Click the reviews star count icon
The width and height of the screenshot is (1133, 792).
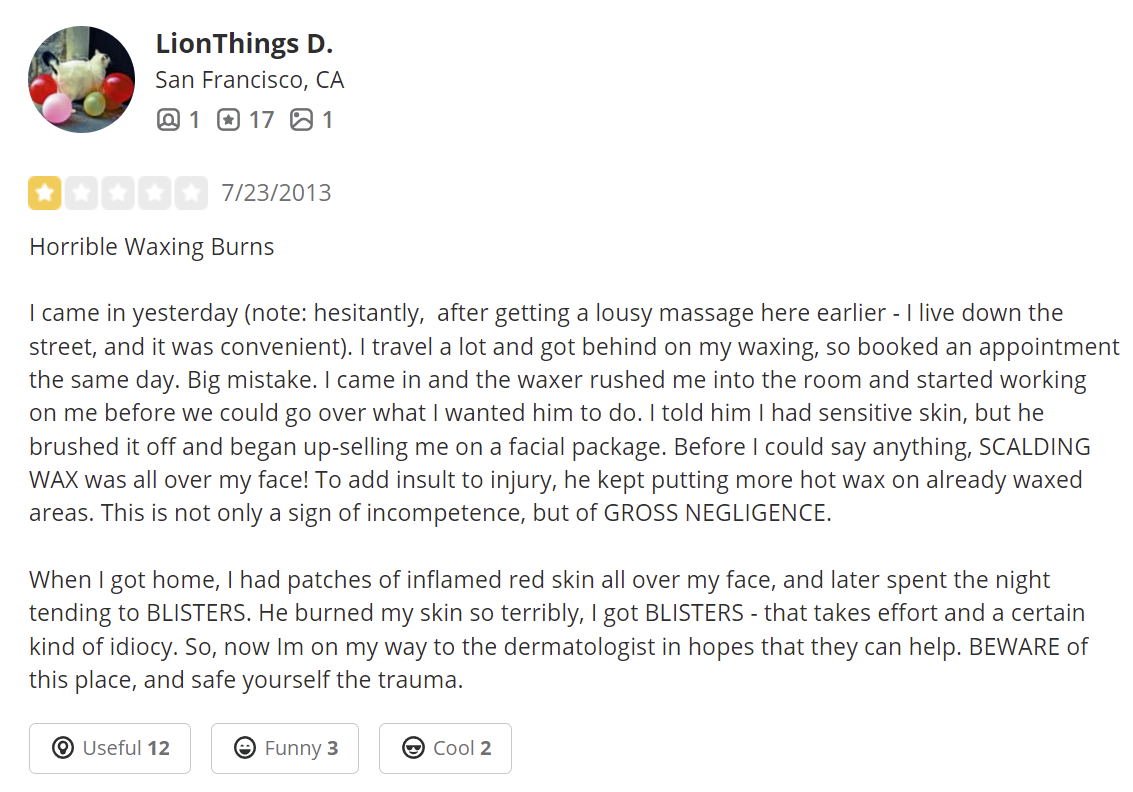(x=228, y=119)
